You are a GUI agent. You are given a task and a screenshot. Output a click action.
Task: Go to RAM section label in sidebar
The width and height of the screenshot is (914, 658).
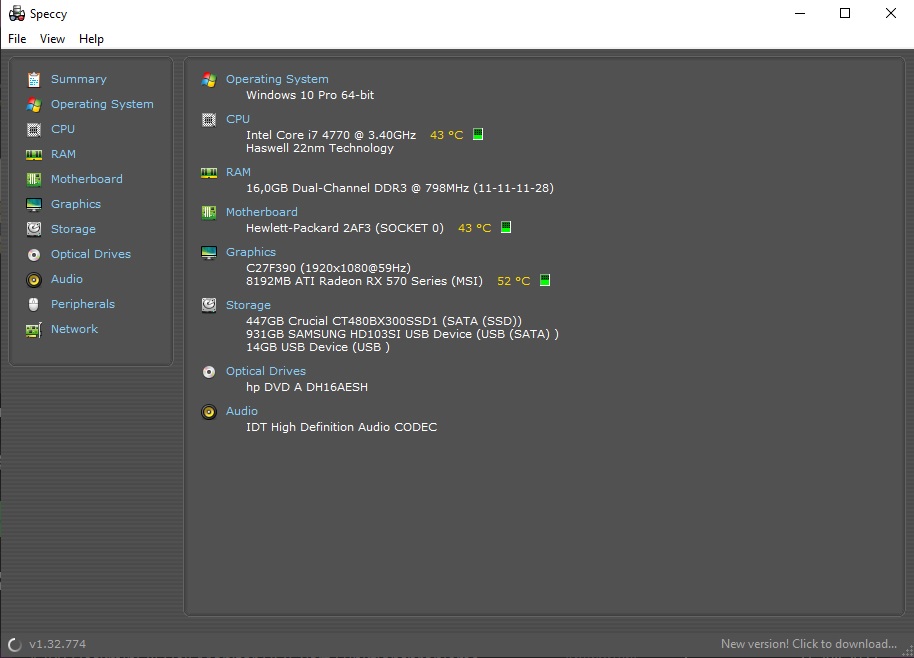(x=64, y=154)
